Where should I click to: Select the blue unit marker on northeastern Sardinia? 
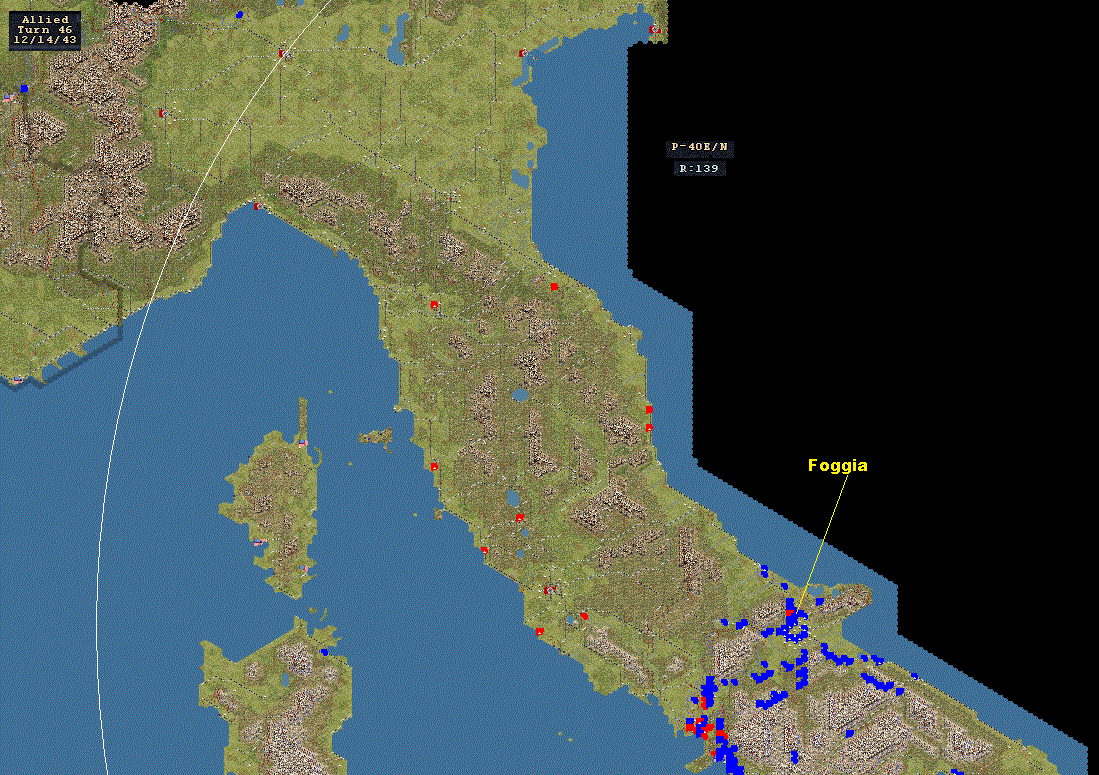(x=324, y=652)
